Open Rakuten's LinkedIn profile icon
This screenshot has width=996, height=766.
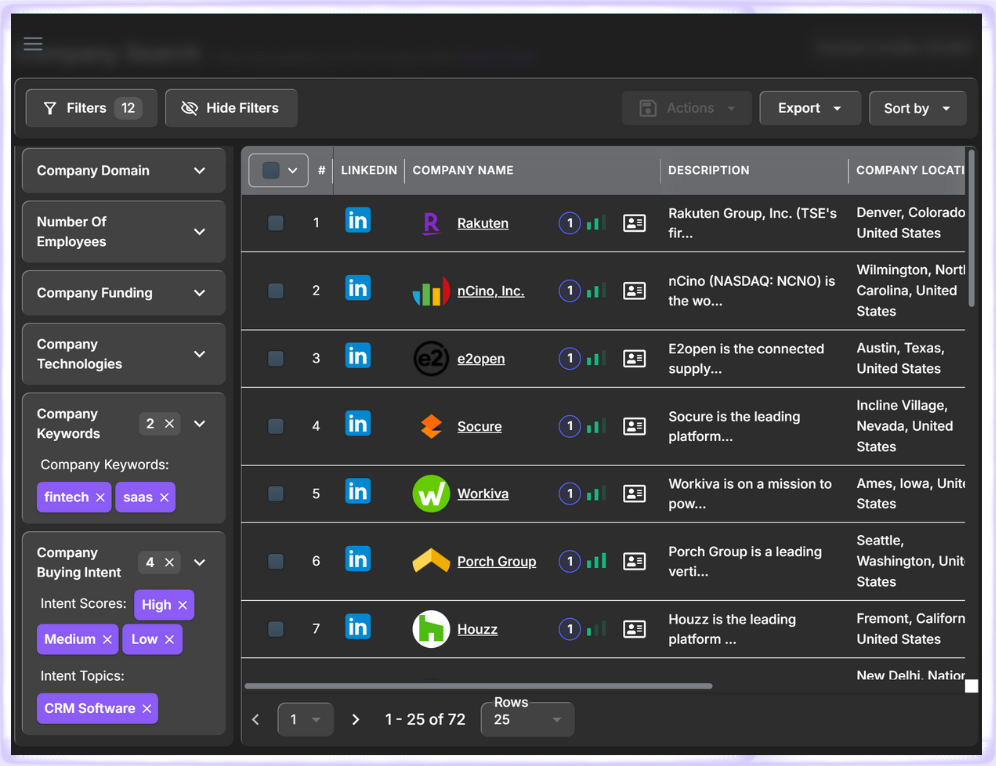[x=358, y=222]
